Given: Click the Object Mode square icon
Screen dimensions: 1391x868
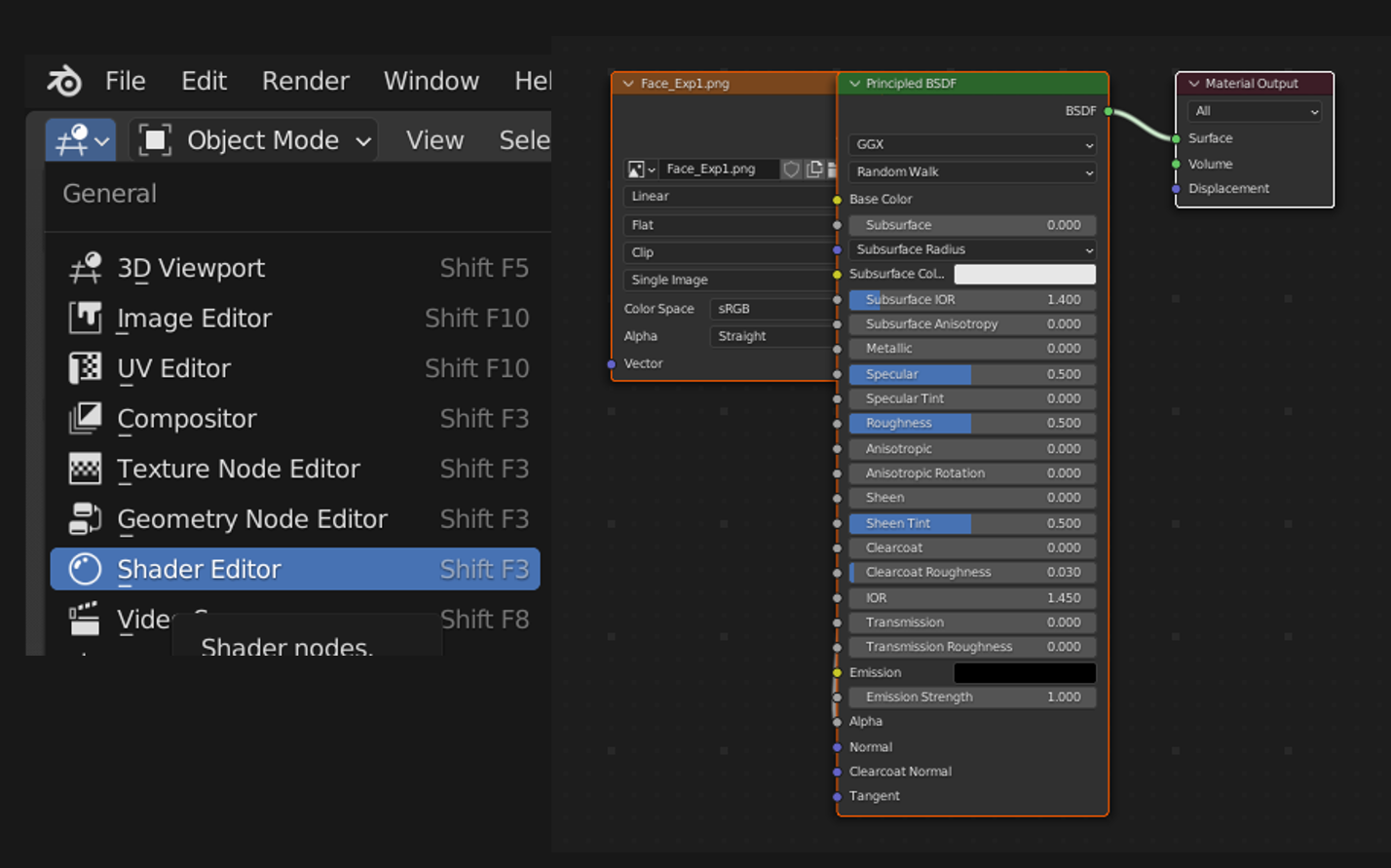Looking at the screenshot, I should (x=155, y=140).
